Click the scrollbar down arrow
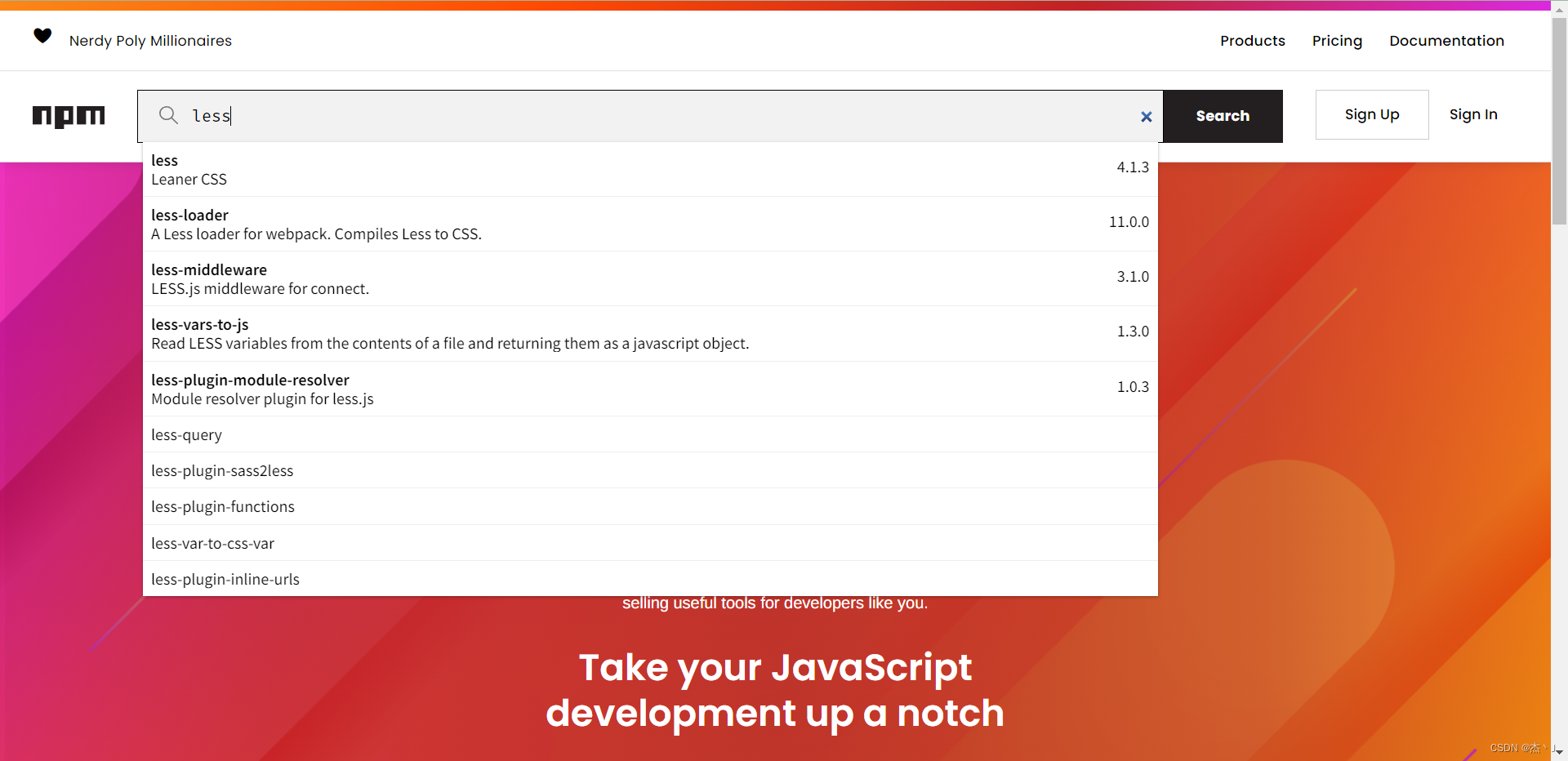Image resolution: width=1568 pixels, height=761 pixels. [1559, 753]
